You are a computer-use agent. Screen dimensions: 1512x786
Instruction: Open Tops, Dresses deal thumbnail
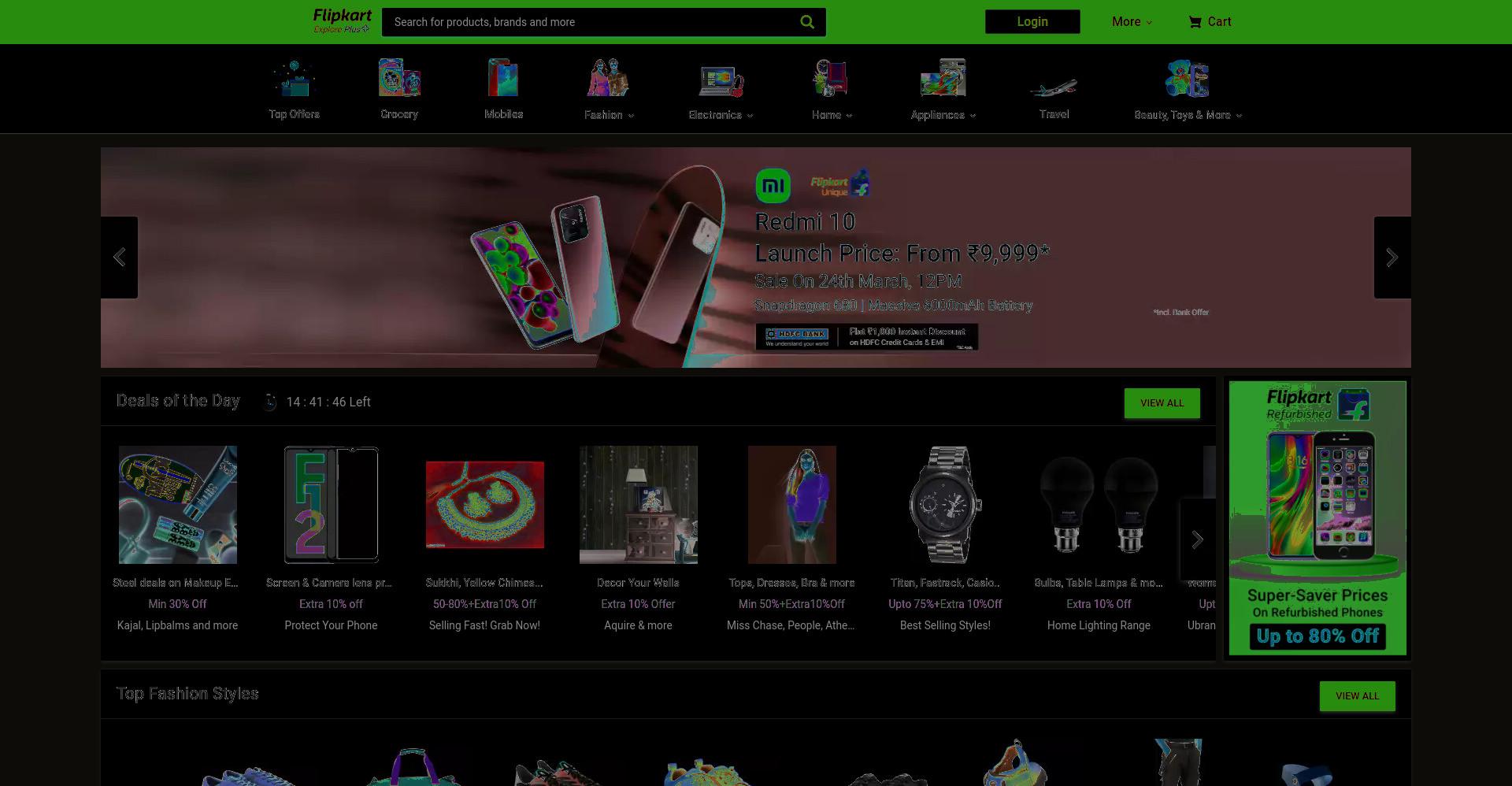pos(792,505)
